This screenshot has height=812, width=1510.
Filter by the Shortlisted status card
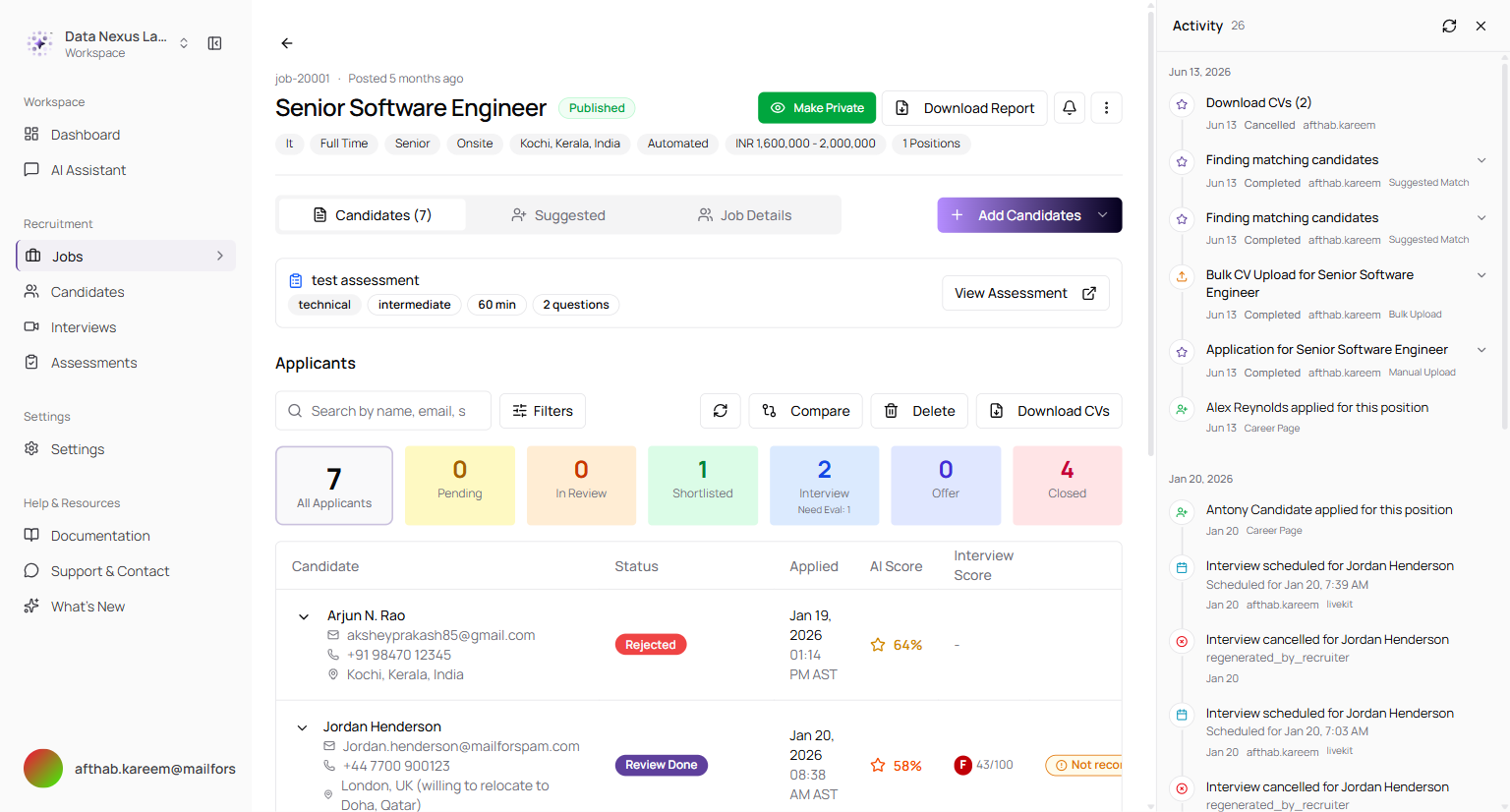[703, 486]
